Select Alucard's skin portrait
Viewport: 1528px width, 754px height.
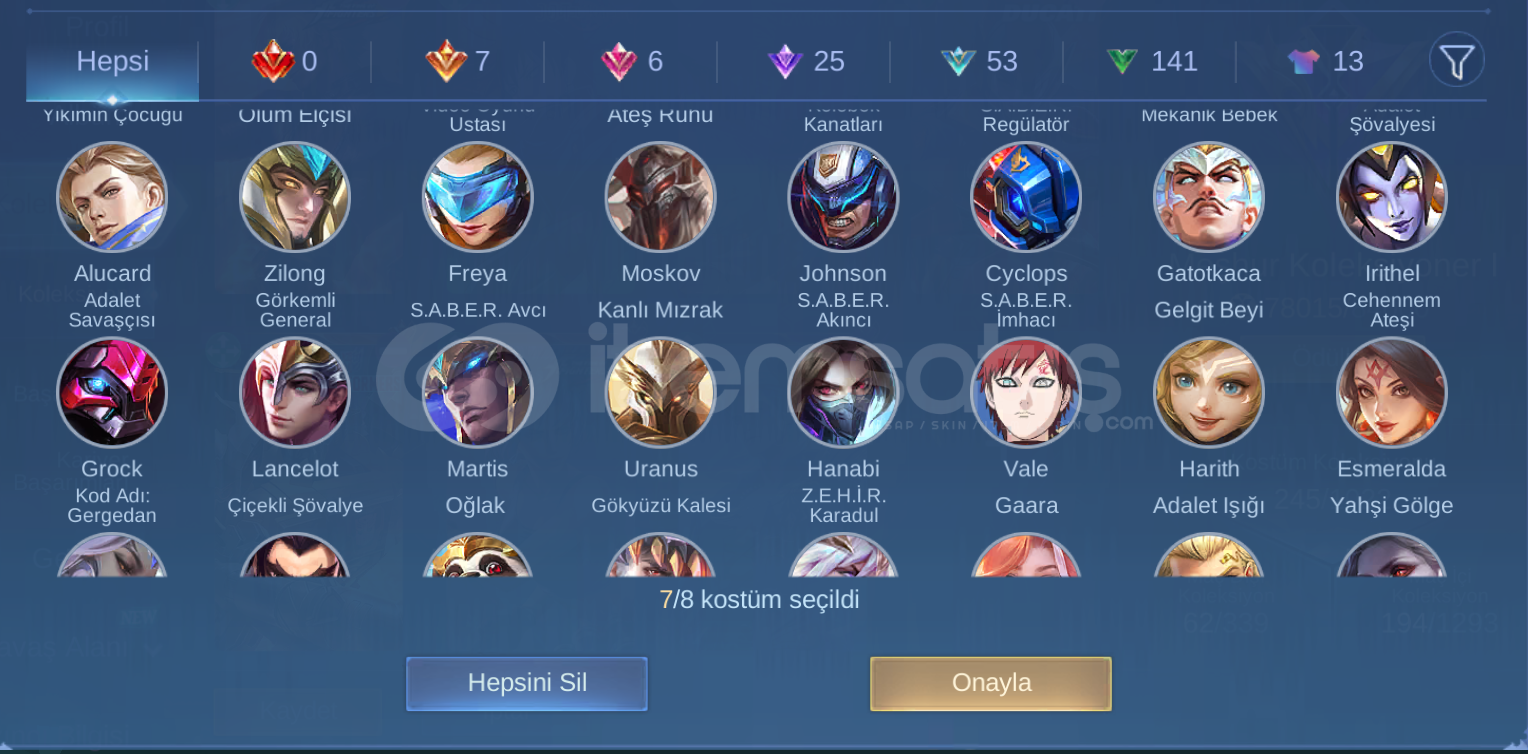tap(112, 197)
